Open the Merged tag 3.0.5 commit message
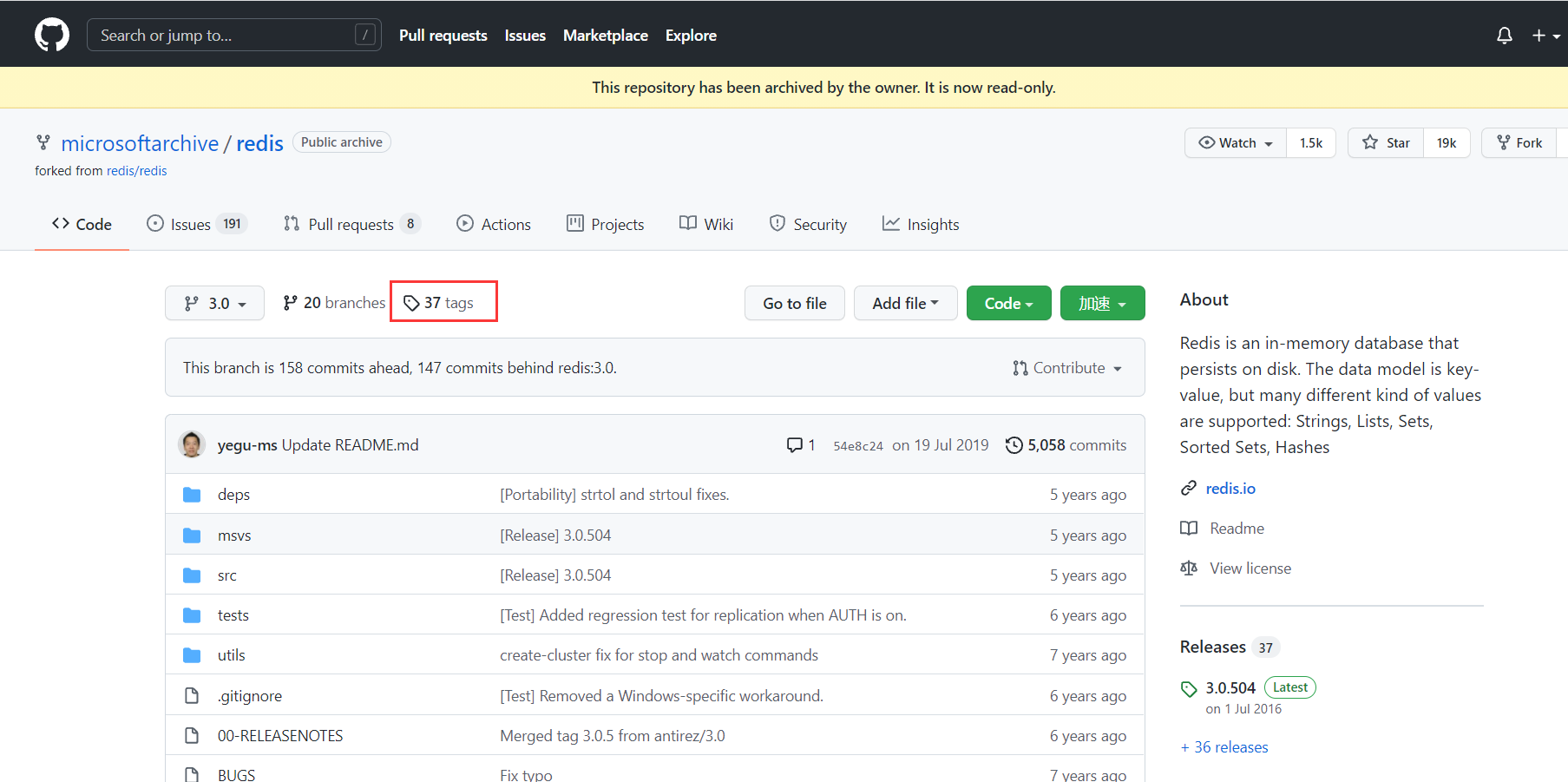This screenshot has width=1568, height=782. tap(613, 736)
